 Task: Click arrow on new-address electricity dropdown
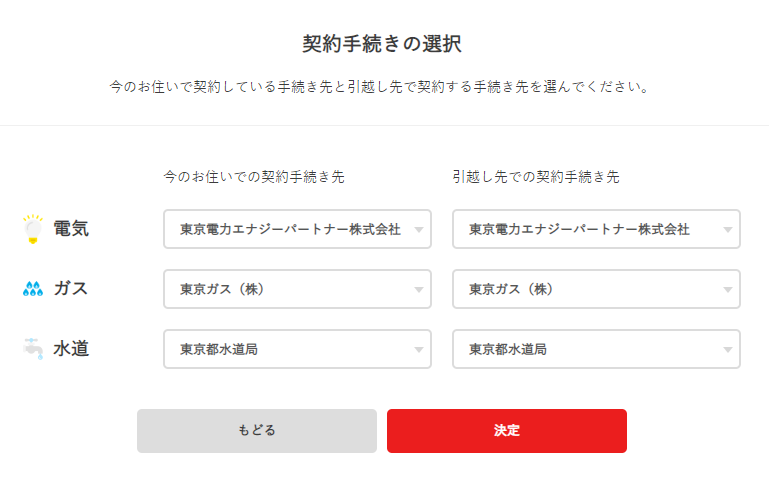click(x=727, y=229)
